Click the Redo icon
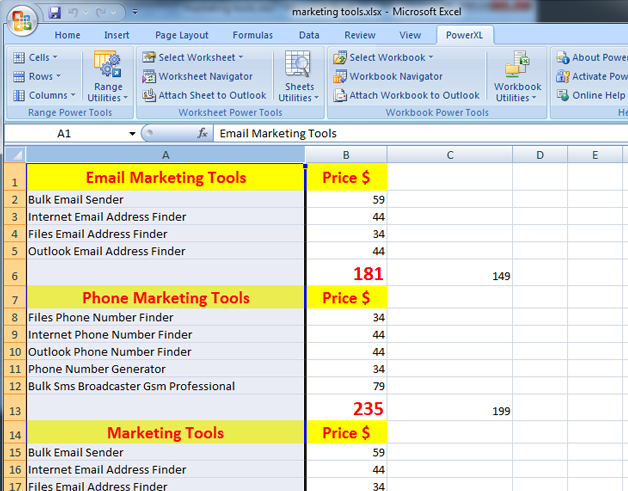This screenshot has height=491, width=628. tap(101, 12)
